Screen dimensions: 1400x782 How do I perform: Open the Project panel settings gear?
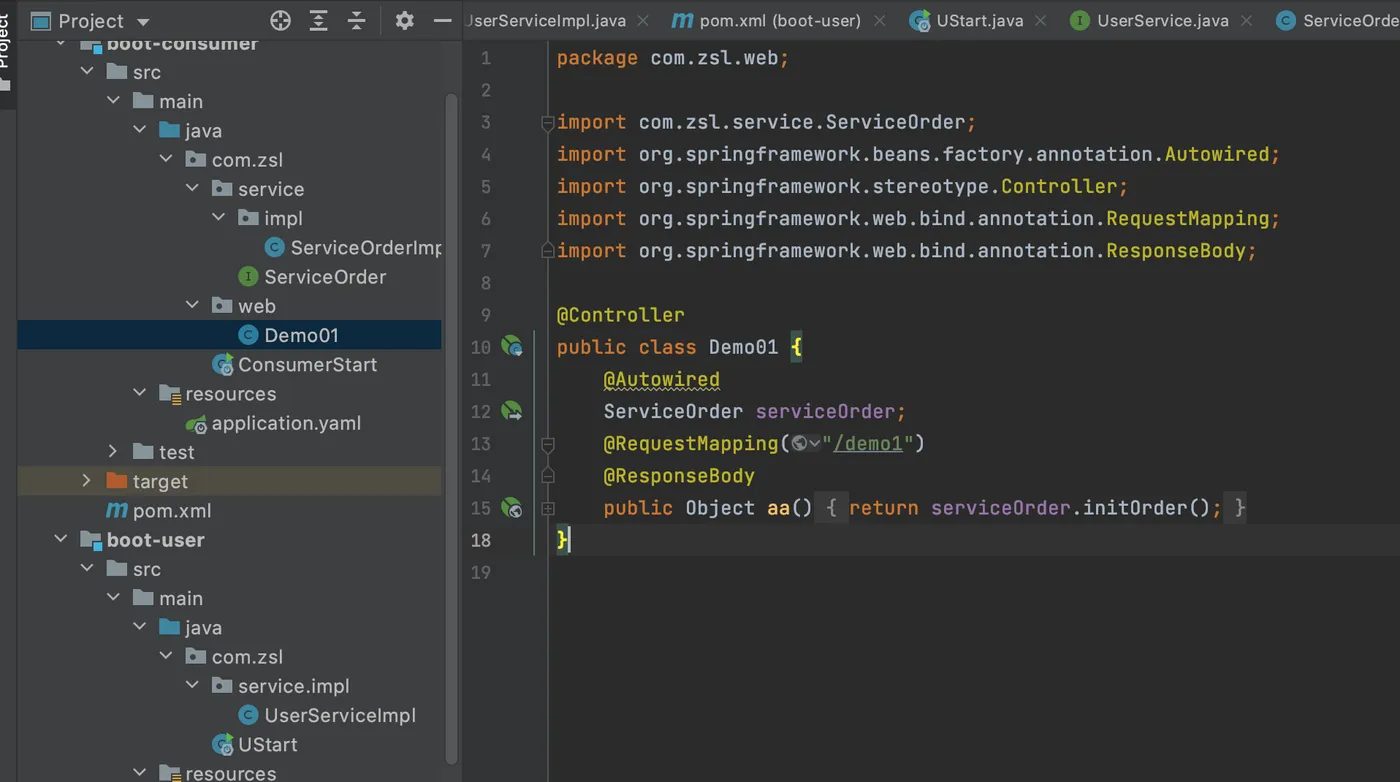click(x=404, y=20)
